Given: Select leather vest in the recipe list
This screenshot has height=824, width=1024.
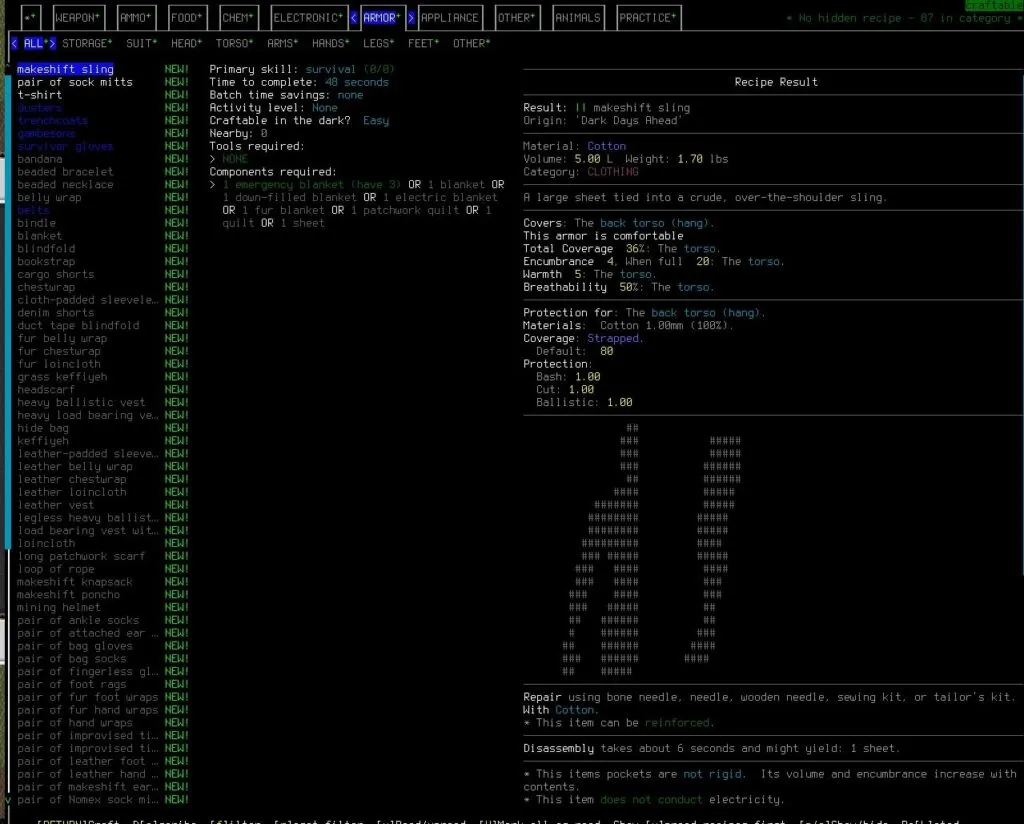Looking at the screenshot, I should point(57,504).
